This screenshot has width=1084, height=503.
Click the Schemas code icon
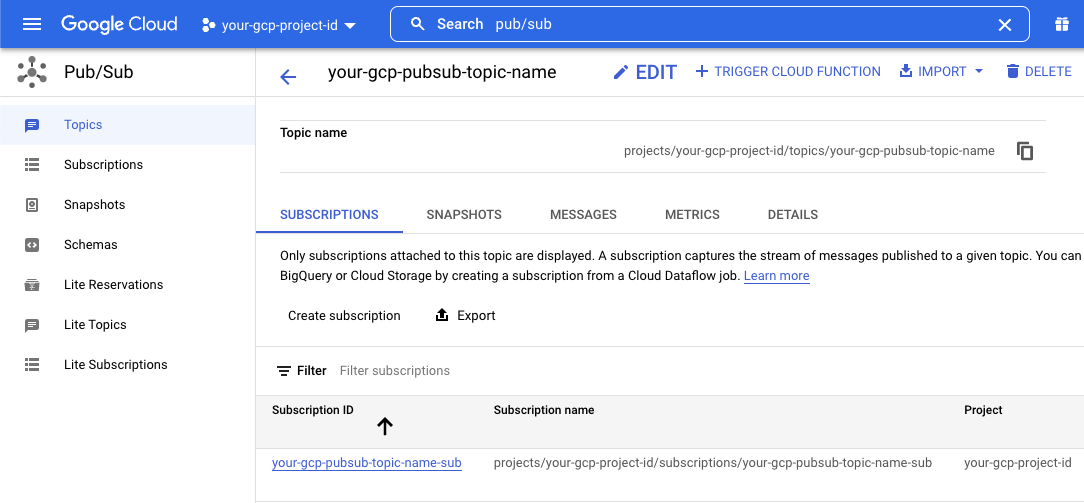[32, 245]
